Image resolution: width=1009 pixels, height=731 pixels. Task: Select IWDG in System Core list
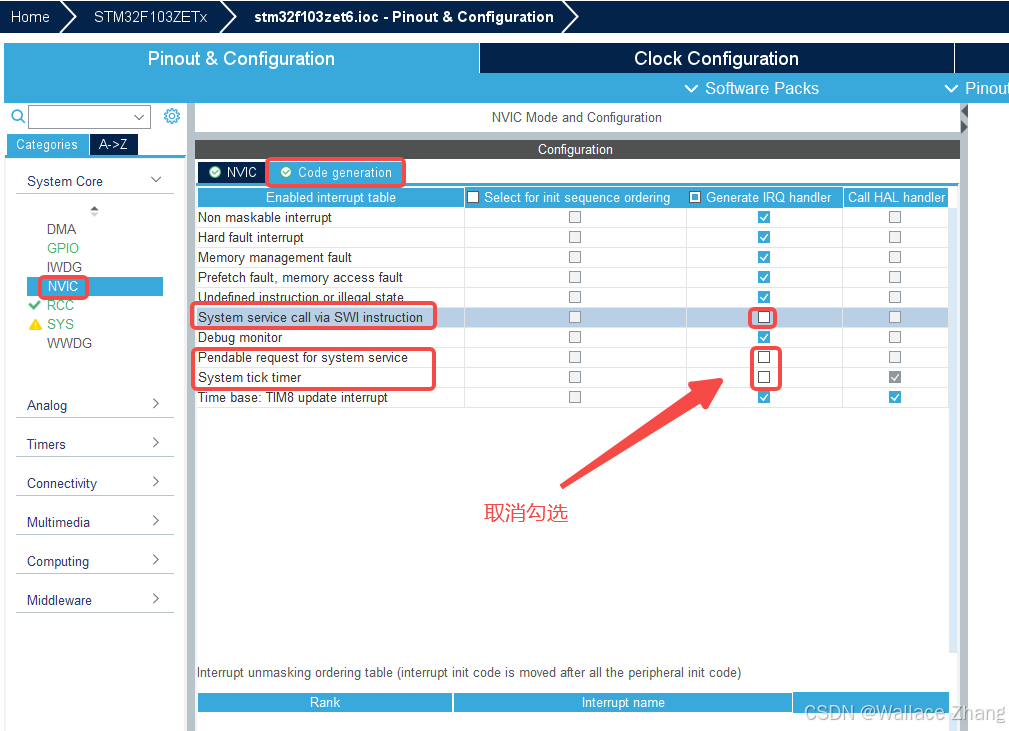tap(64, 267)
